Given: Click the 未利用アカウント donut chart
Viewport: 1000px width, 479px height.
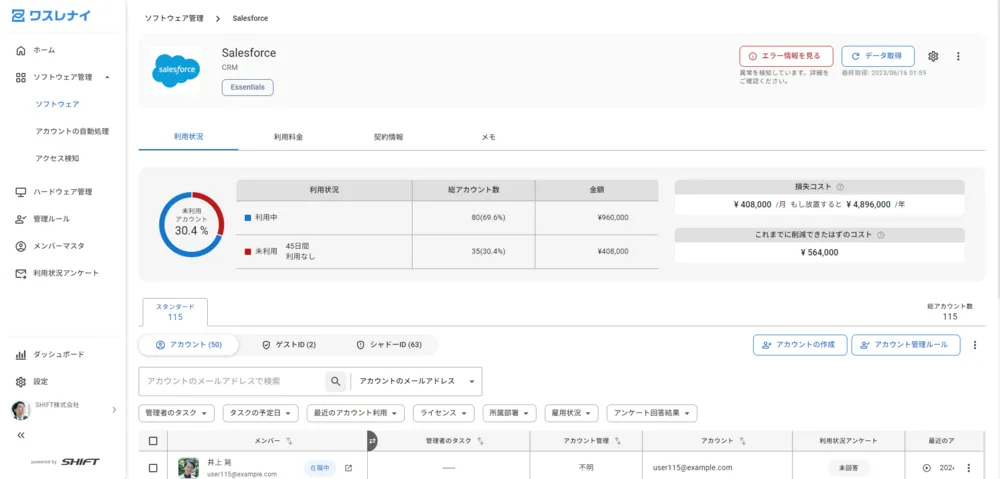Looking at the screenshot, I should [191, 225].
